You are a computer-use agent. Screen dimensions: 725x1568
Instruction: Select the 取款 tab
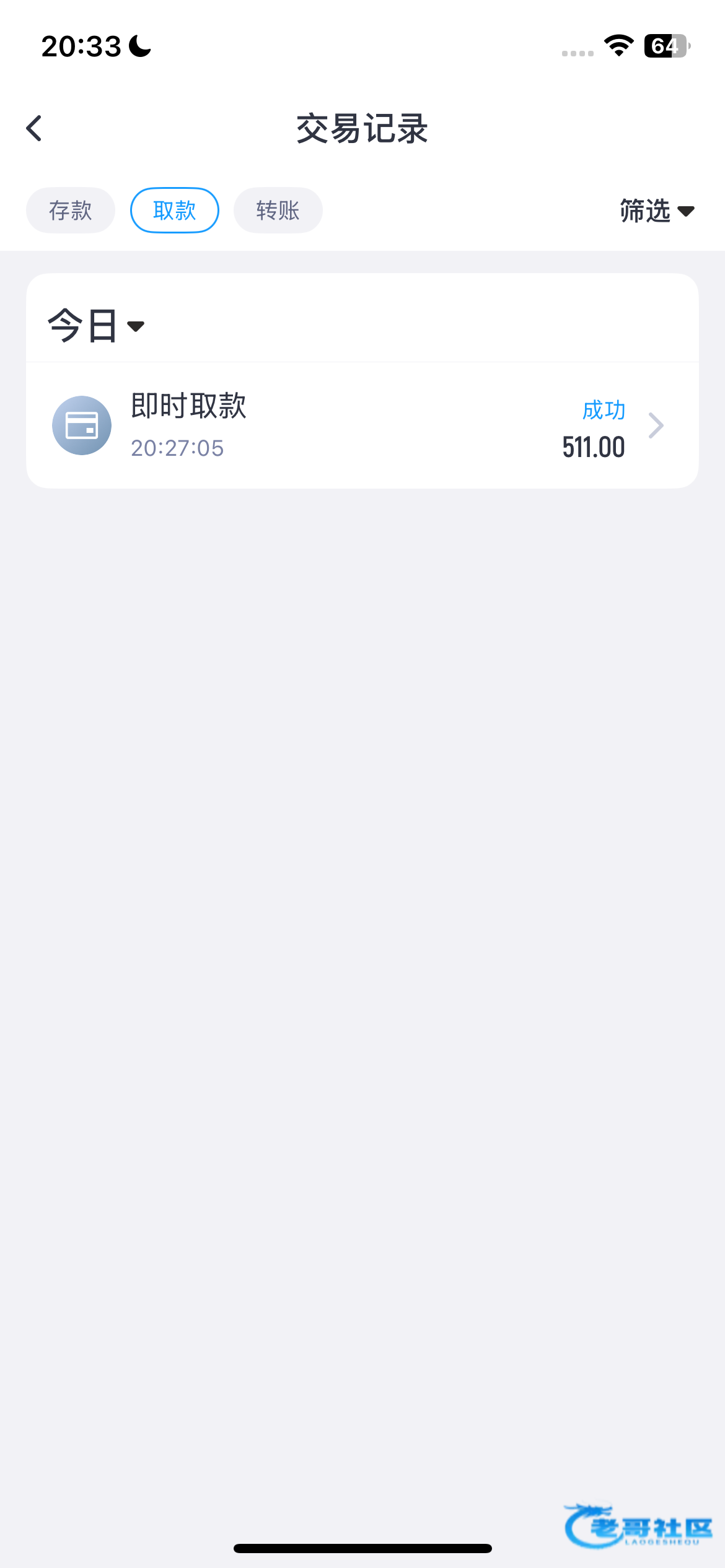(175, 211)
